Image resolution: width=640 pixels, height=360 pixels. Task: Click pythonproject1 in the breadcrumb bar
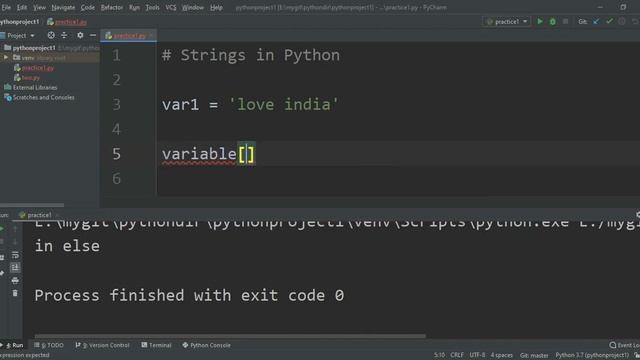click(20, 22)
